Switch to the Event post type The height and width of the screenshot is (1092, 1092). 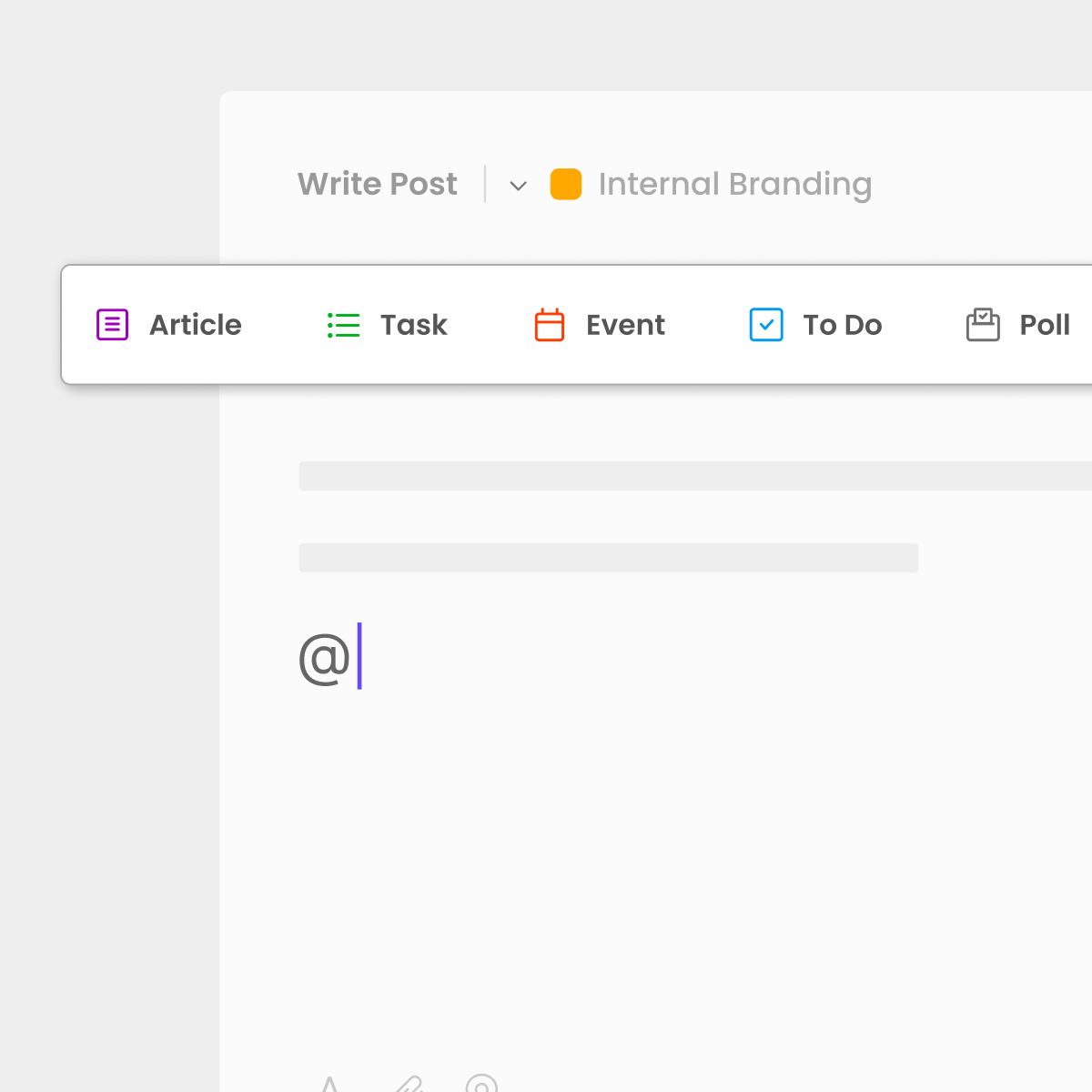(624, 325)
